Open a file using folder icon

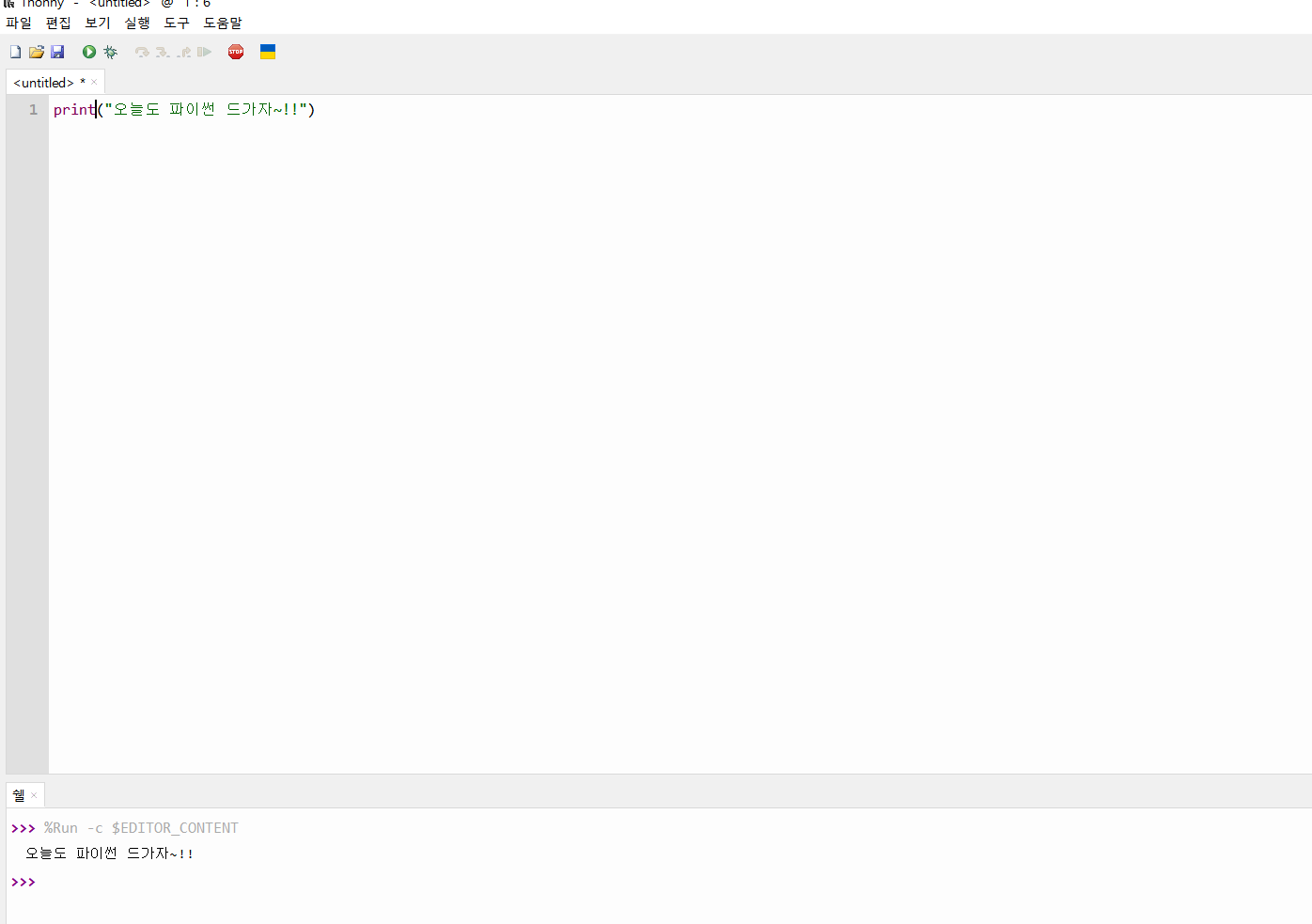pos(37,52)
